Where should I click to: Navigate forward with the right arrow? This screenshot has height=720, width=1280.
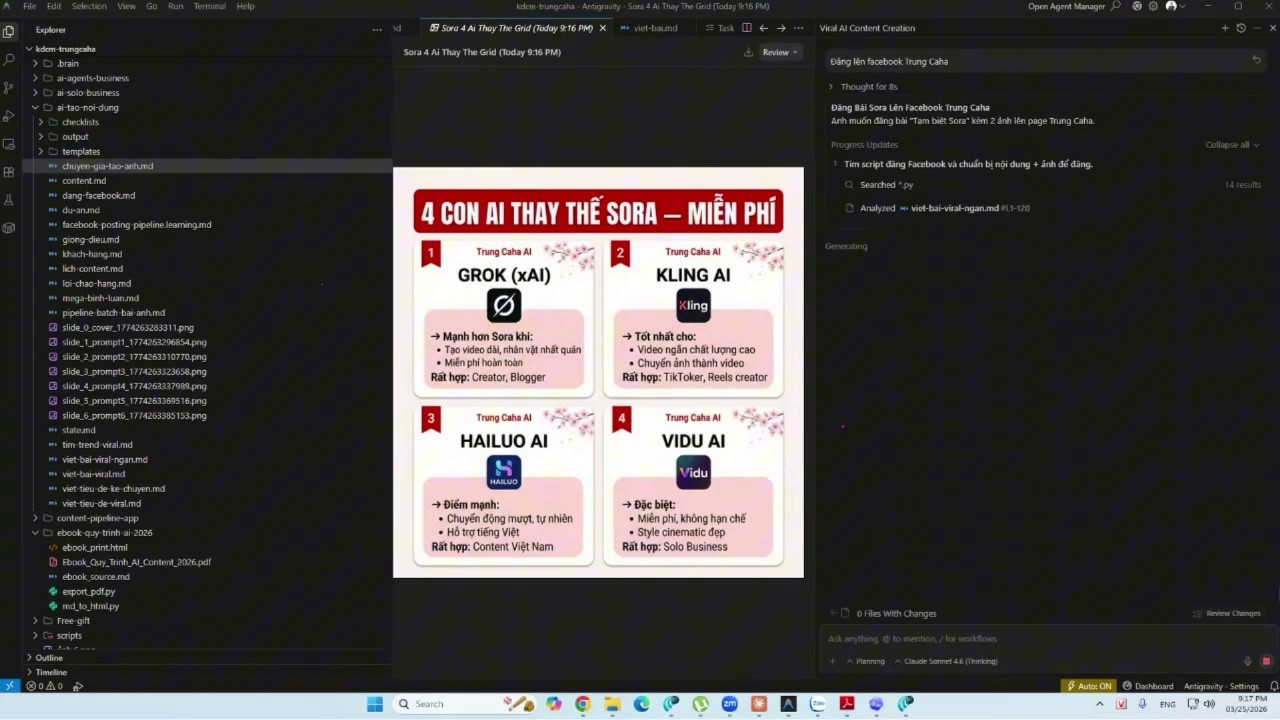pos(781,28)
